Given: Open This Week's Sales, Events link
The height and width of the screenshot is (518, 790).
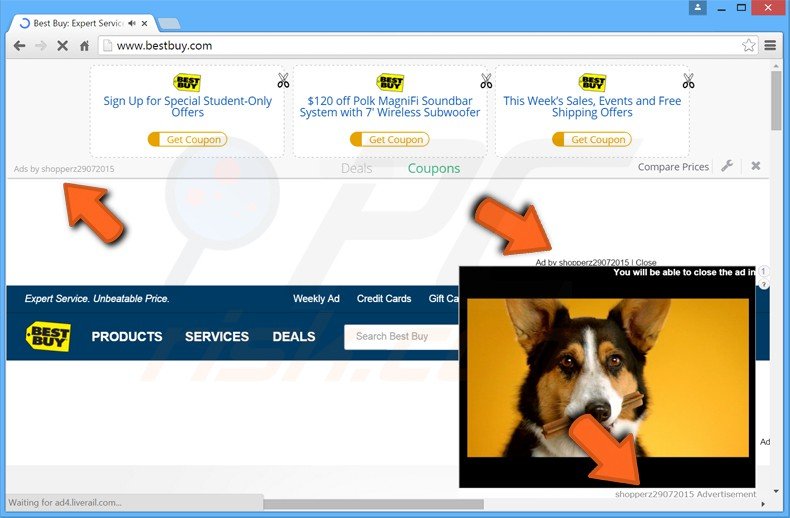Looking at the screenshot, I should click(592, 106).
